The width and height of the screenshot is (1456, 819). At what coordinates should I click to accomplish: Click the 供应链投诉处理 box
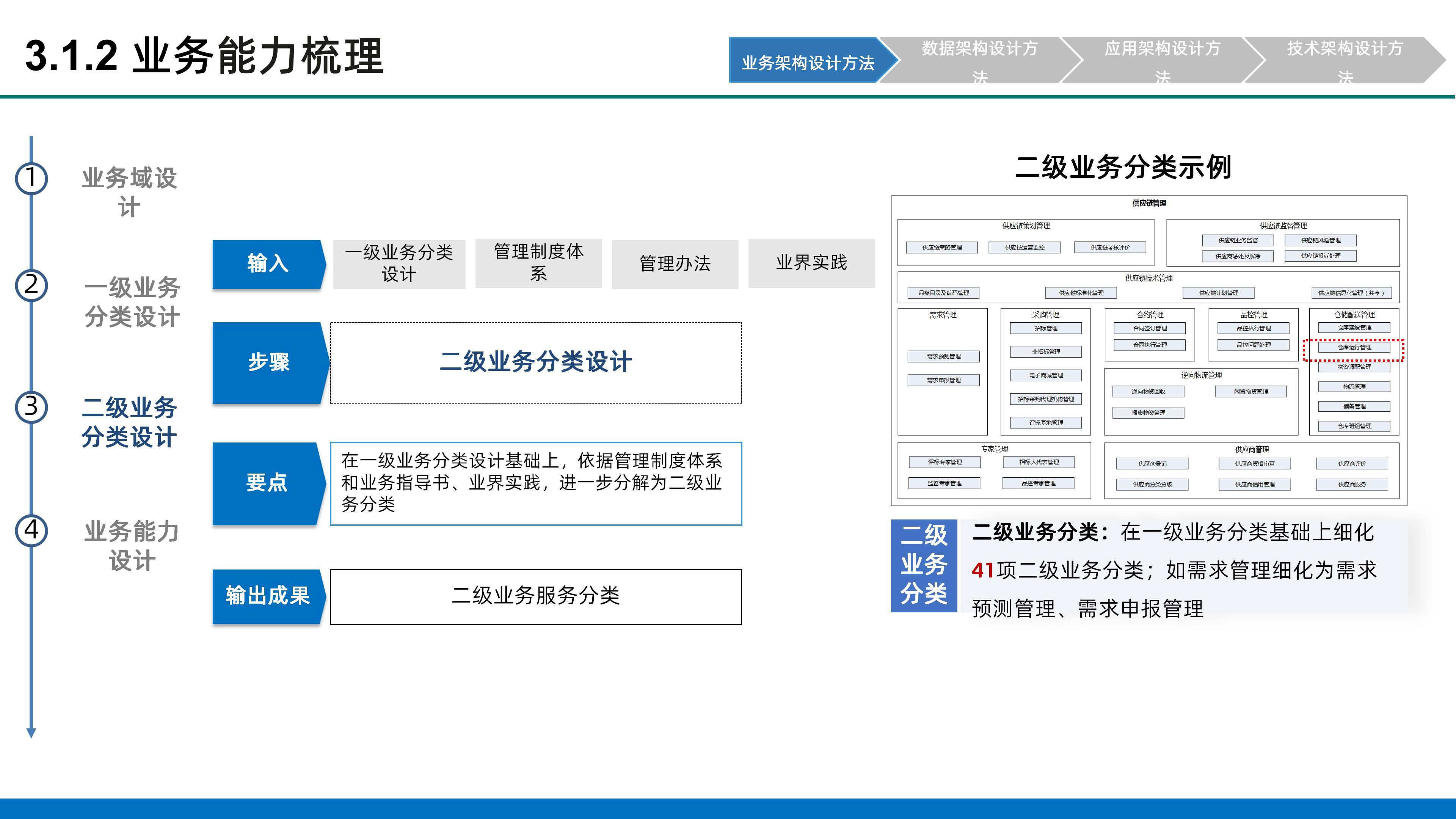click(x=1320, y=256)
